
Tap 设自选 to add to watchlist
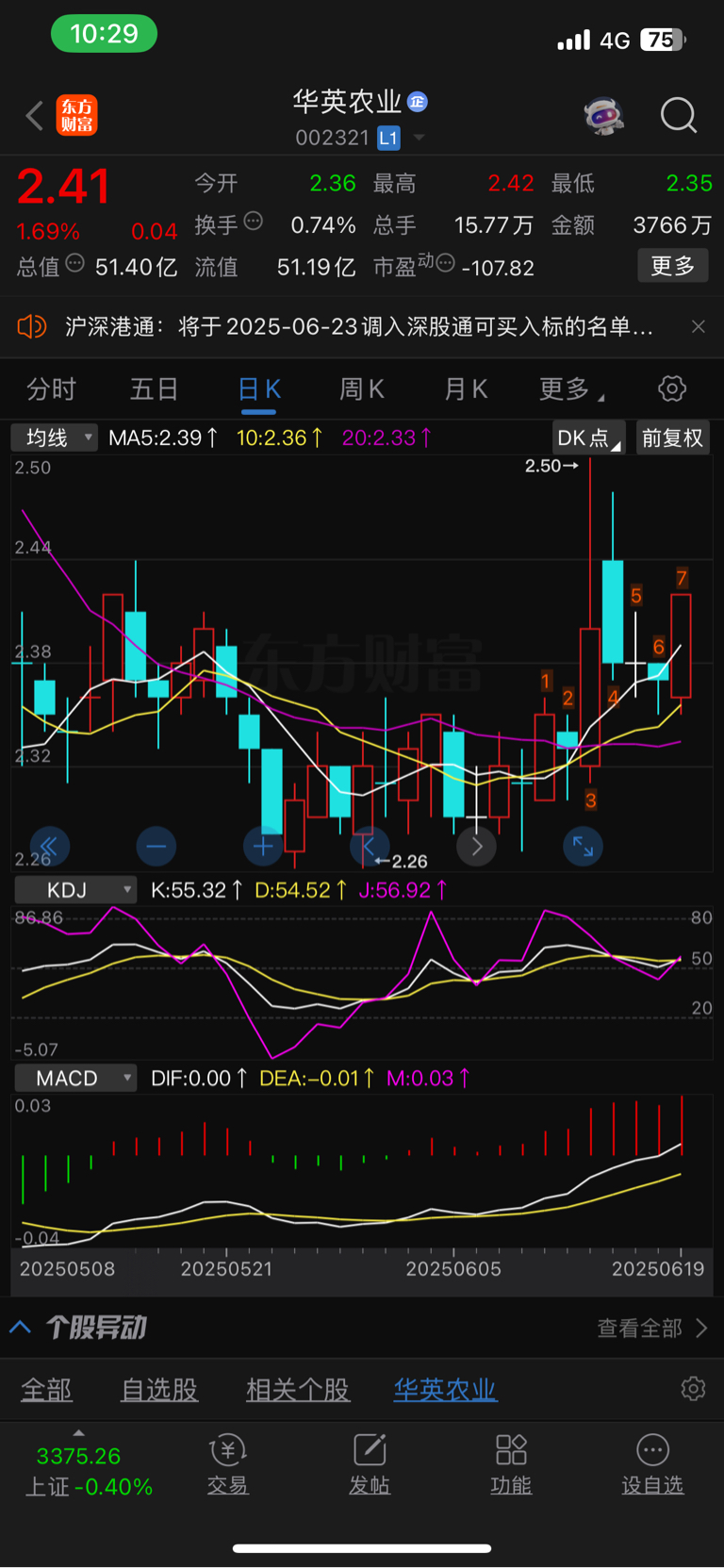coord(652,1464)
